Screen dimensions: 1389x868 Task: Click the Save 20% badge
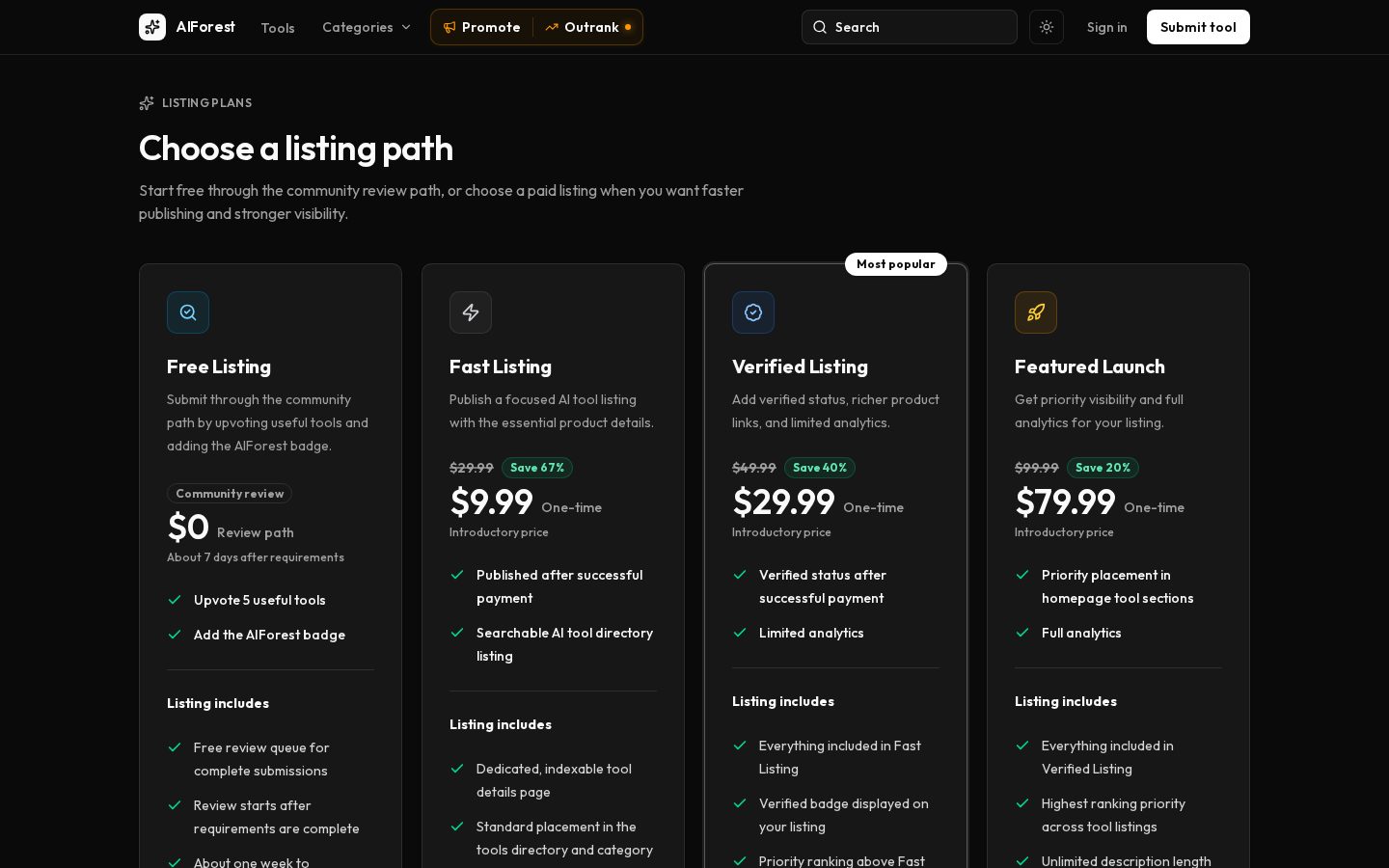point(1103,468)
